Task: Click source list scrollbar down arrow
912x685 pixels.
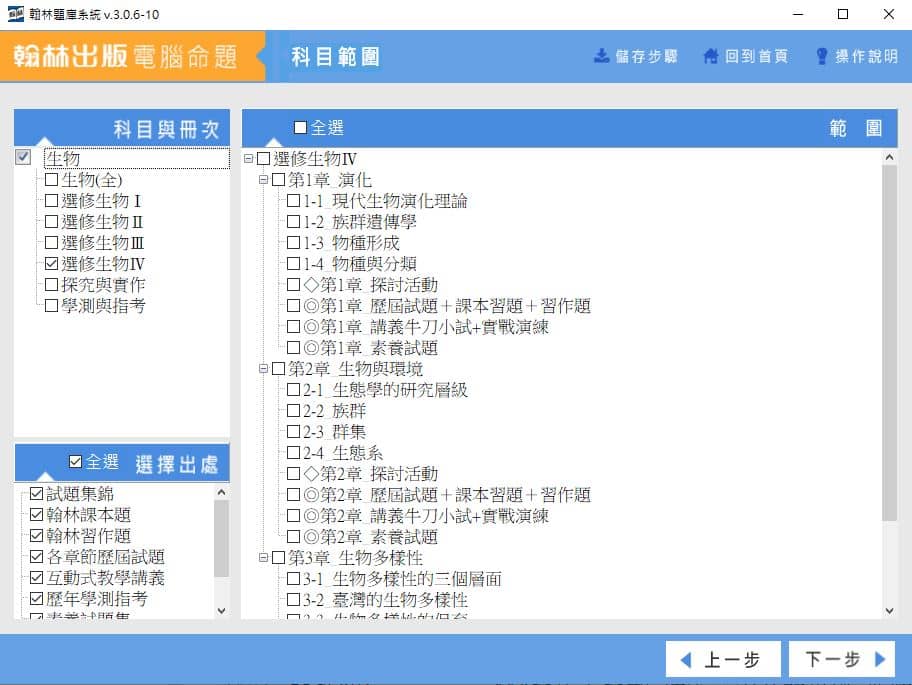Action: coord(222,611)
